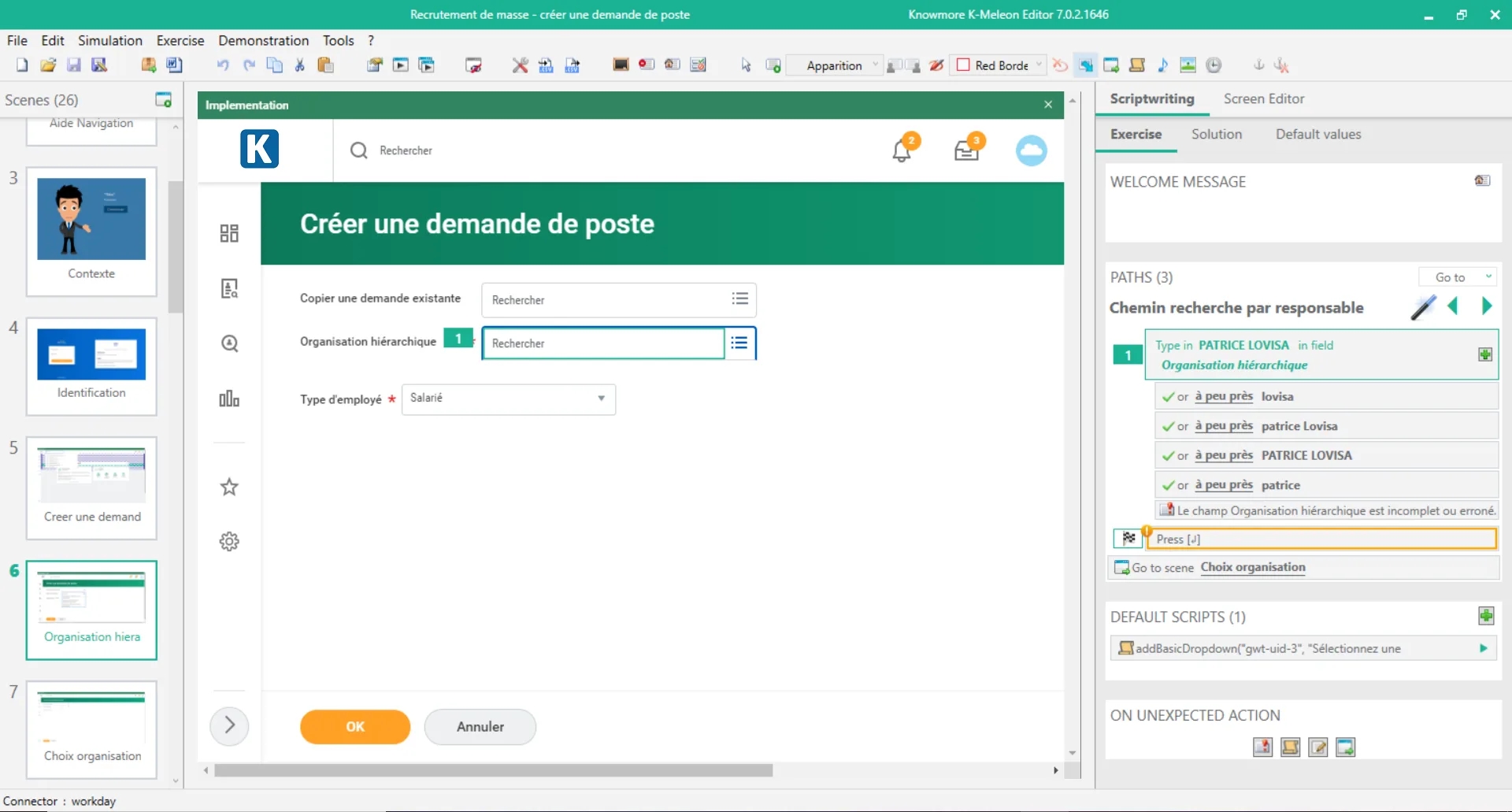1512x812 pixels.
Task: Open a project with the folder icon
Action: pyautogui.click(x=48, y=65)
